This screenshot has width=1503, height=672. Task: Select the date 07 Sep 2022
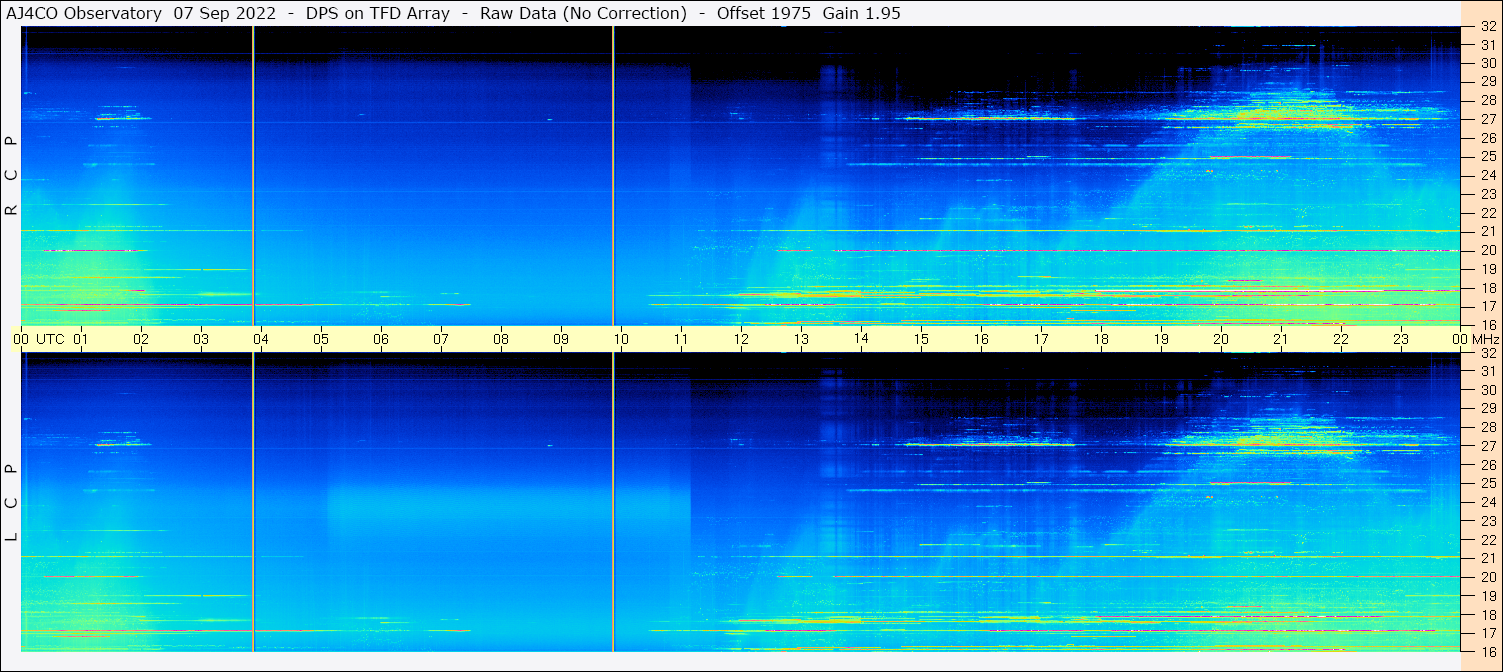[x=223, y=13]
